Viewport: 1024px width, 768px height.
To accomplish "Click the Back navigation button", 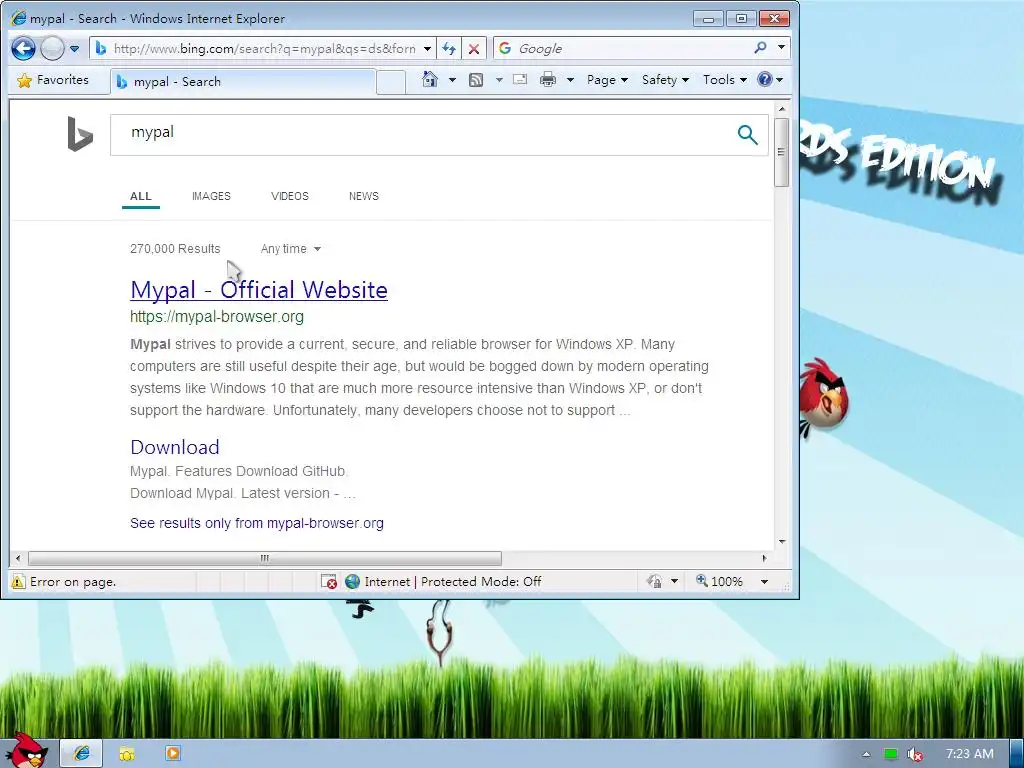I will pos(23,48).
